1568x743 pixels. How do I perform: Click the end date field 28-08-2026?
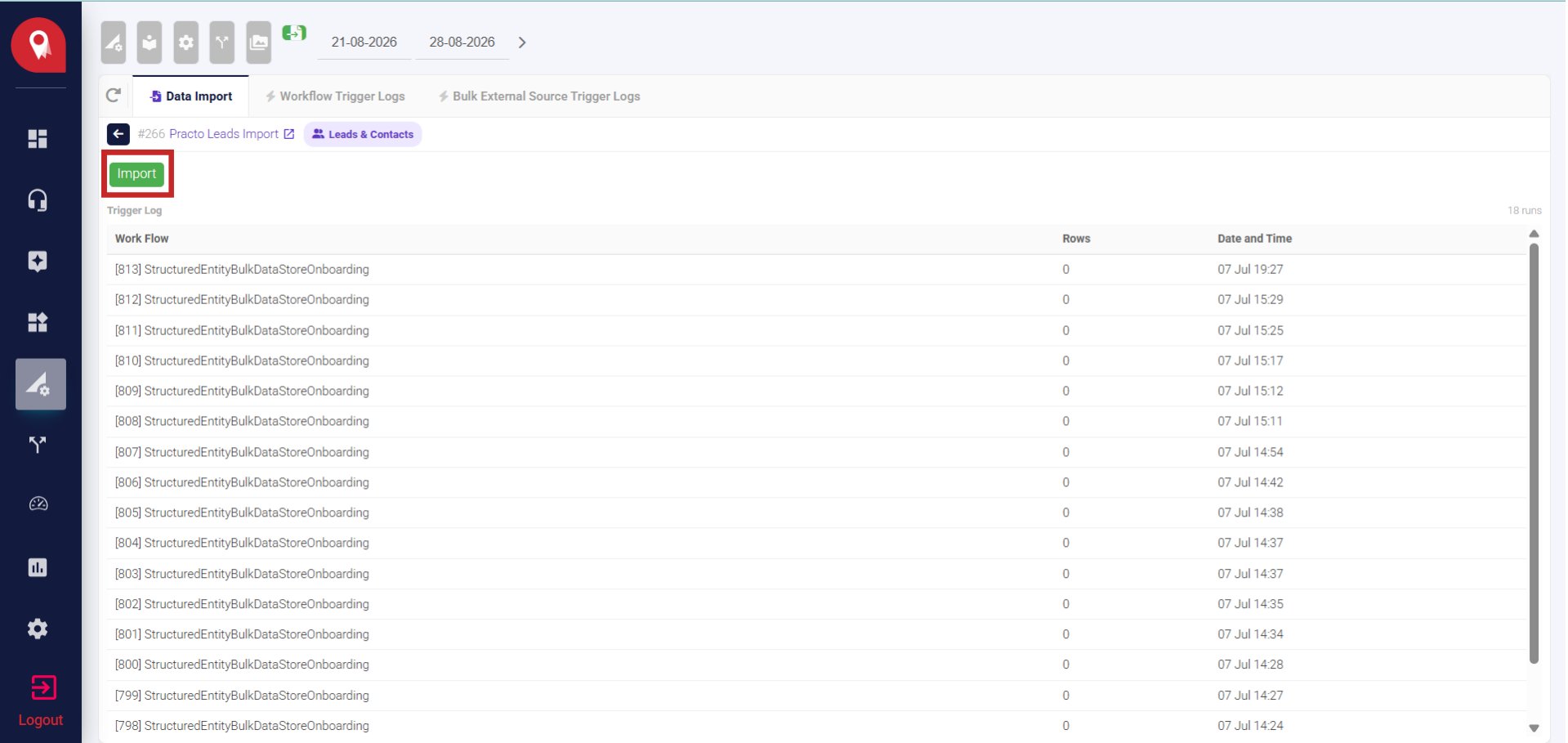point(462,43)
